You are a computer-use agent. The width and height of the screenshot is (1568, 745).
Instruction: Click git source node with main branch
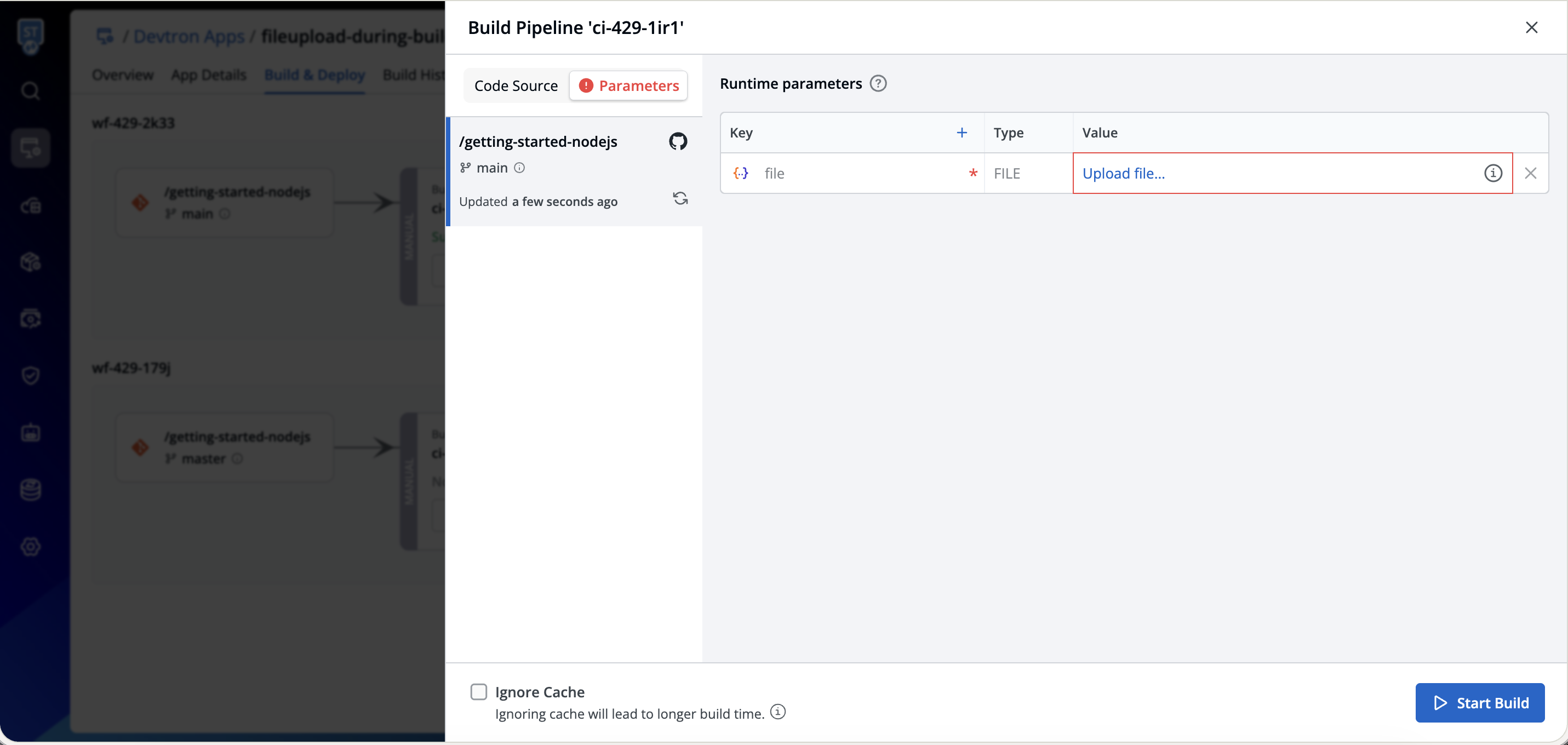click(225, 202)
